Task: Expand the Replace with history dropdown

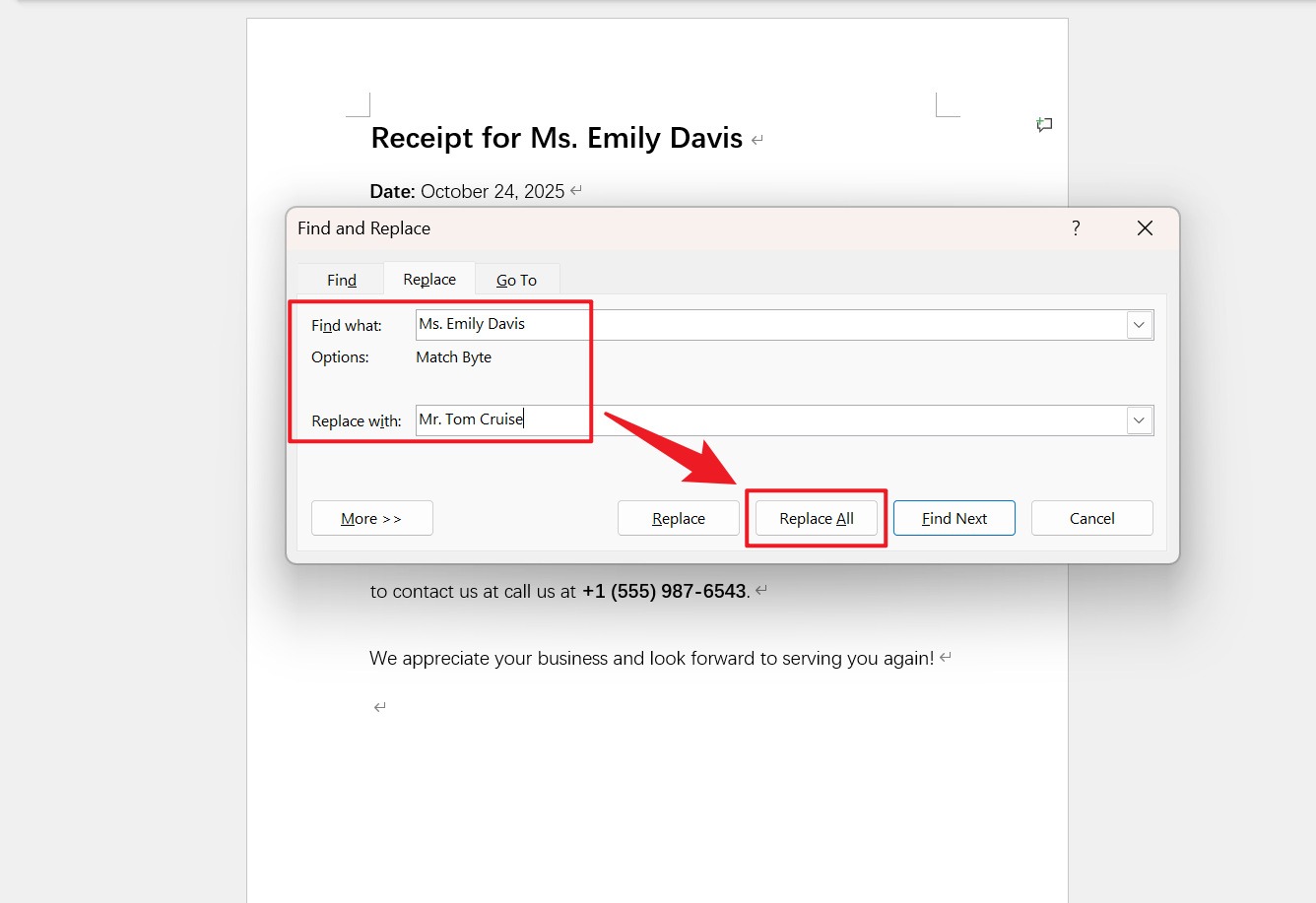Action: pos(1140,420)
